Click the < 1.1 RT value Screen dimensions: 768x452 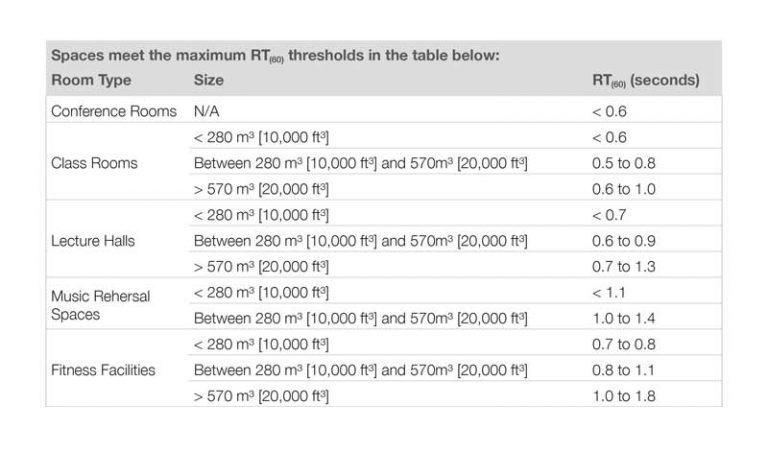(609, 292)
